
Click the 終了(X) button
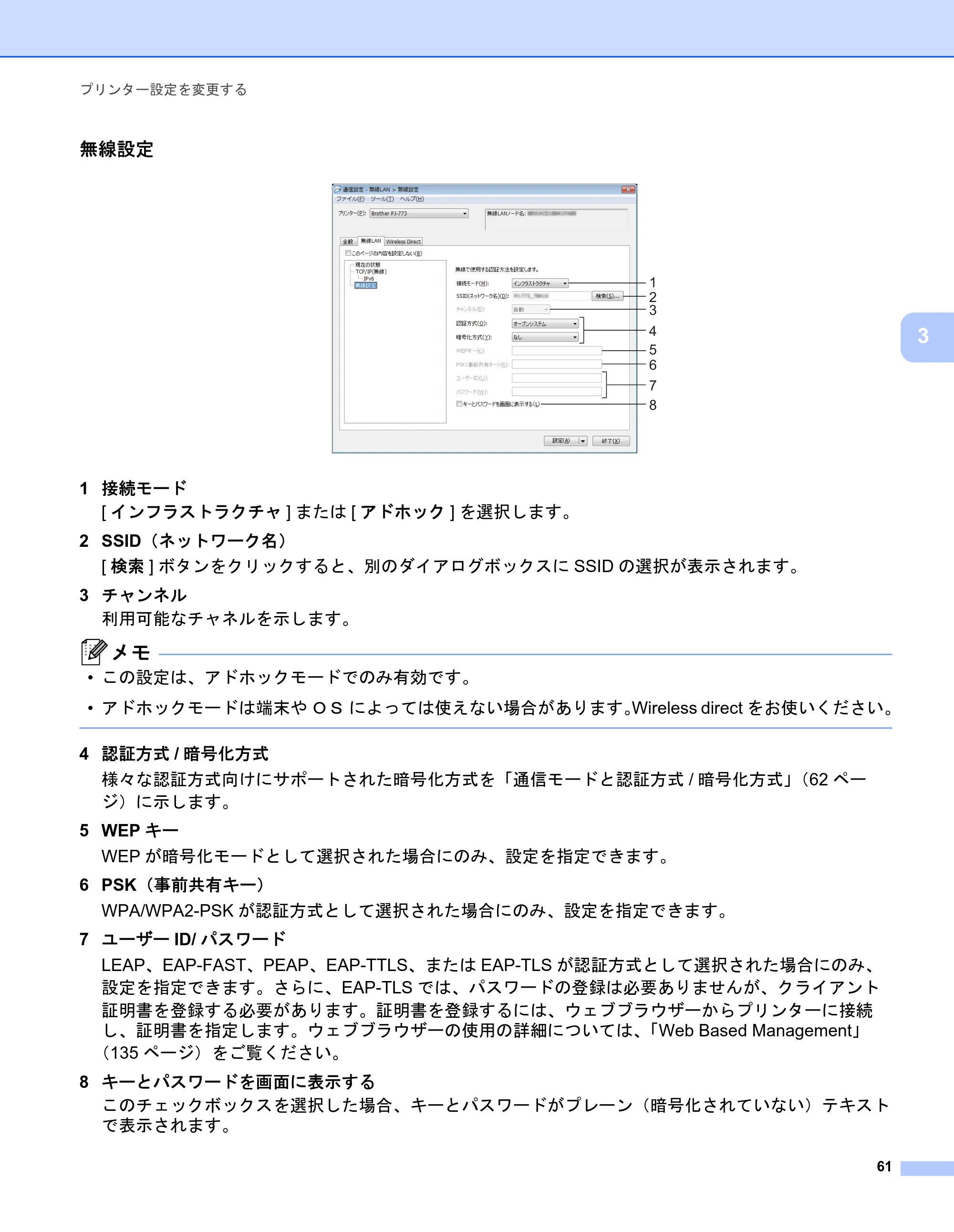click(x=611, y=441)
